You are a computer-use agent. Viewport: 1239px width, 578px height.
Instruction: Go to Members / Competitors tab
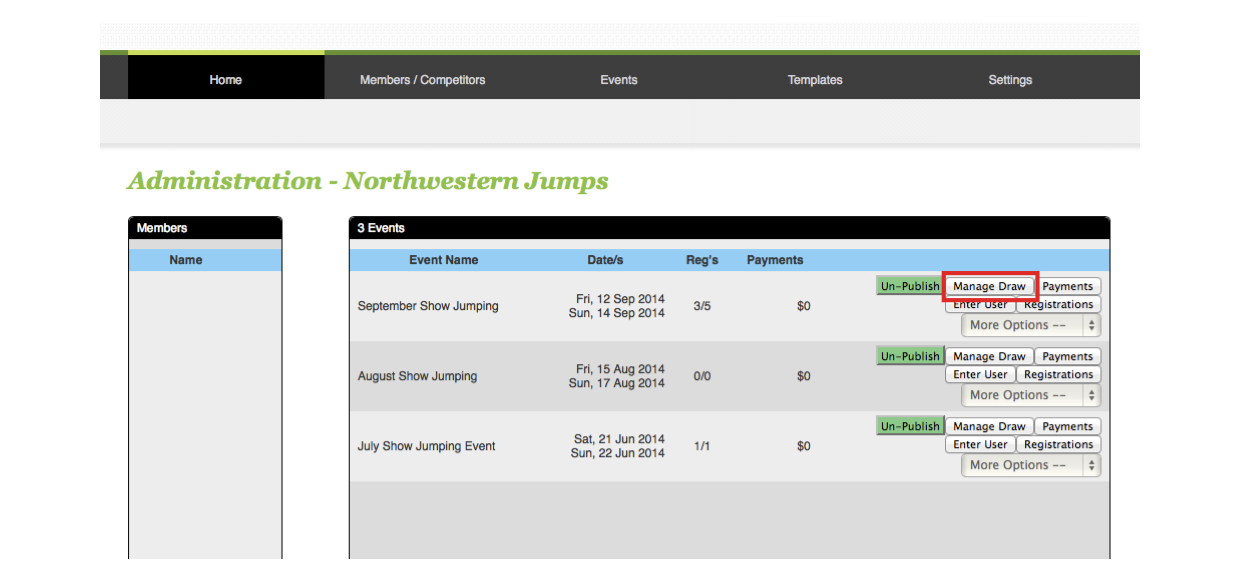pos(422,80)
